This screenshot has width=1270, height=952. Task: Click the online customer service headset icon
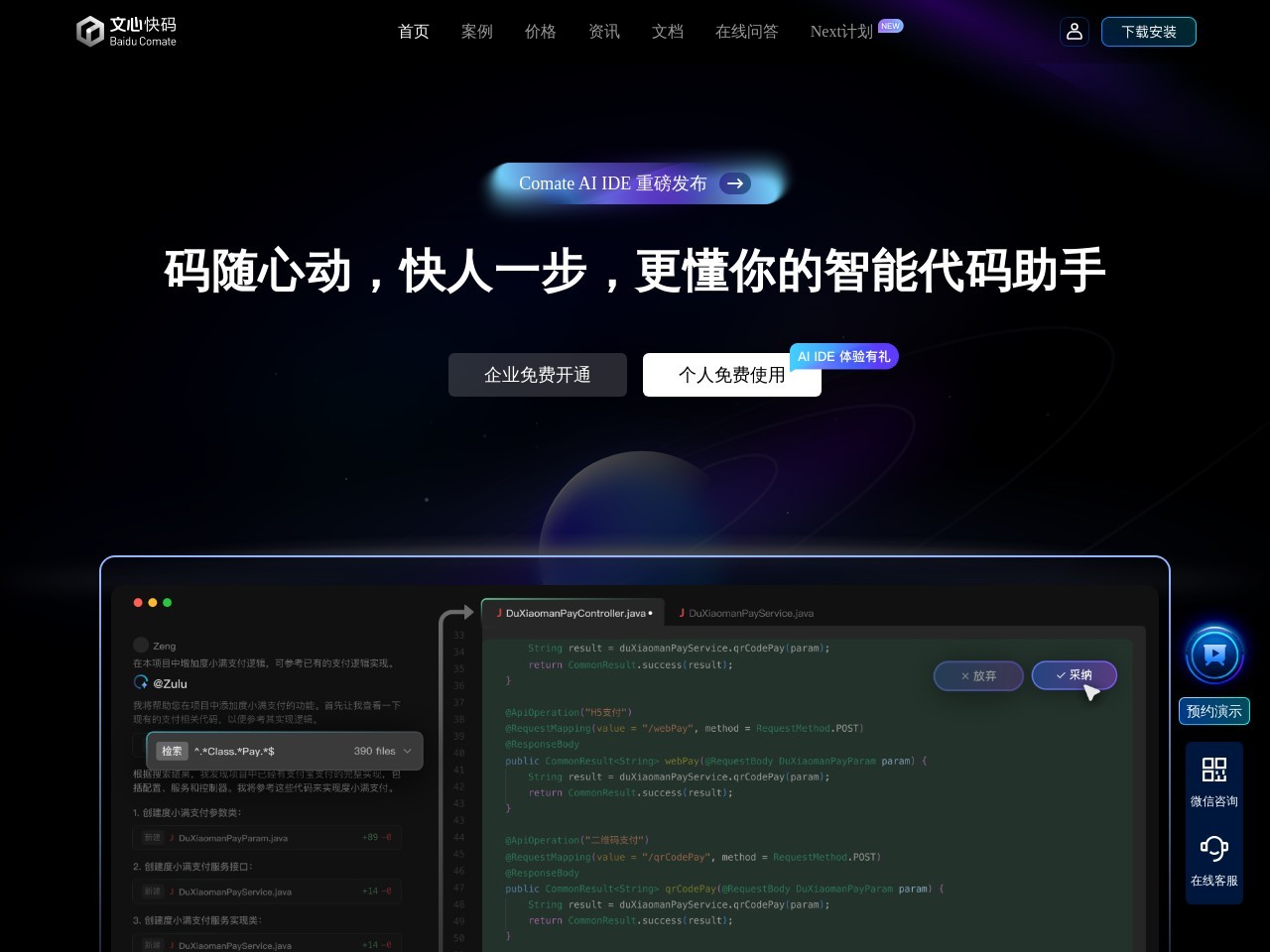1214,849
